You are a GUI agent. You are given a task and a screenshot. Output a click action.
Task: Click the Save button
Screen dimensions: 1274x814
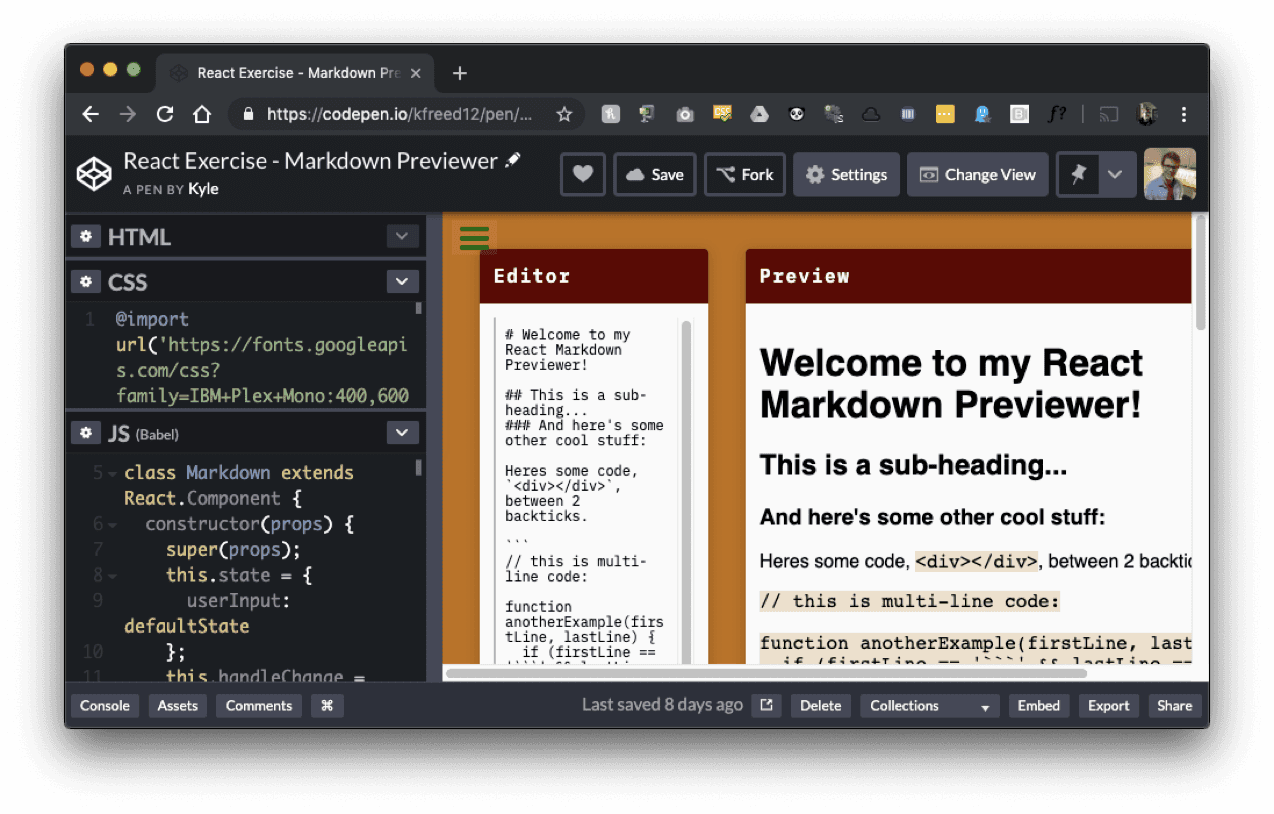pos(654,174)
